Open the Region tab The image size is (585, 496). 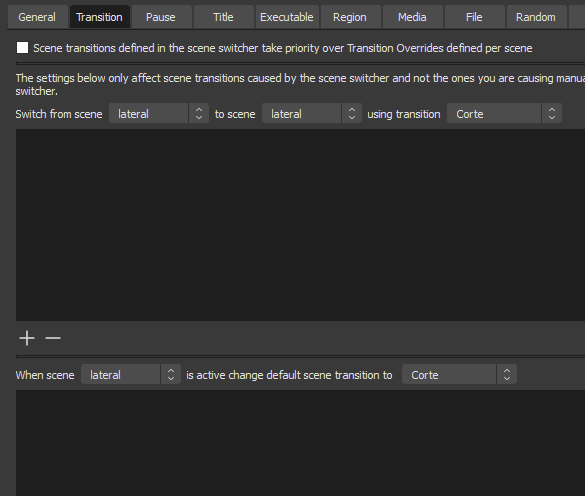(350, 17)
